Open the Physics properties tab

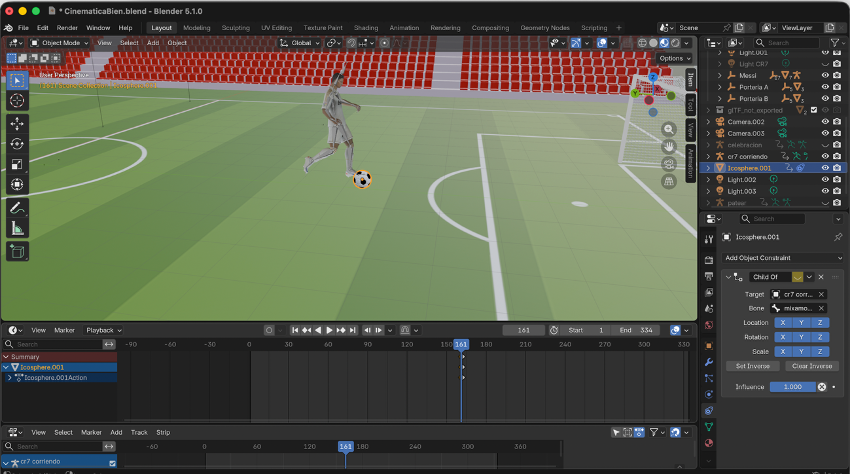(x=709, y=394)
